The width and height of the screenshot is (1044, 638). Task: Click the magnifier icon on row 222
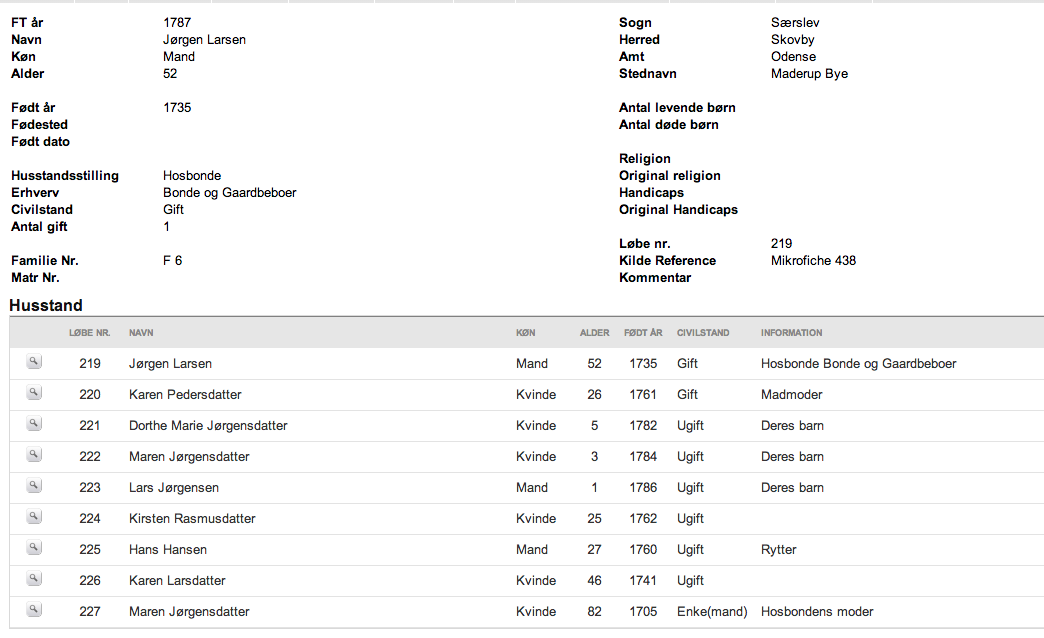coord(34,455)
